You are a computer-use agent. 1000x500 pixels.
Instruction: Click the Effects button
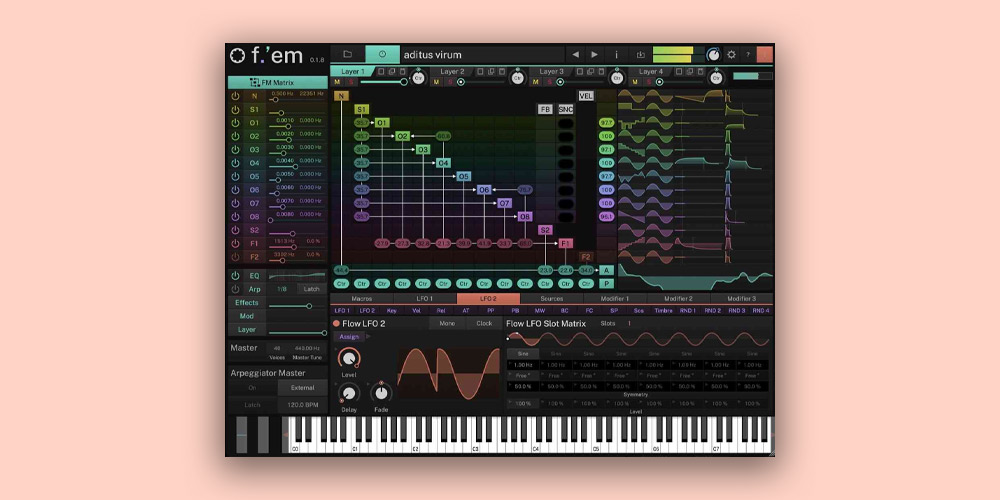pyautogui.click(x=246, y=302)
